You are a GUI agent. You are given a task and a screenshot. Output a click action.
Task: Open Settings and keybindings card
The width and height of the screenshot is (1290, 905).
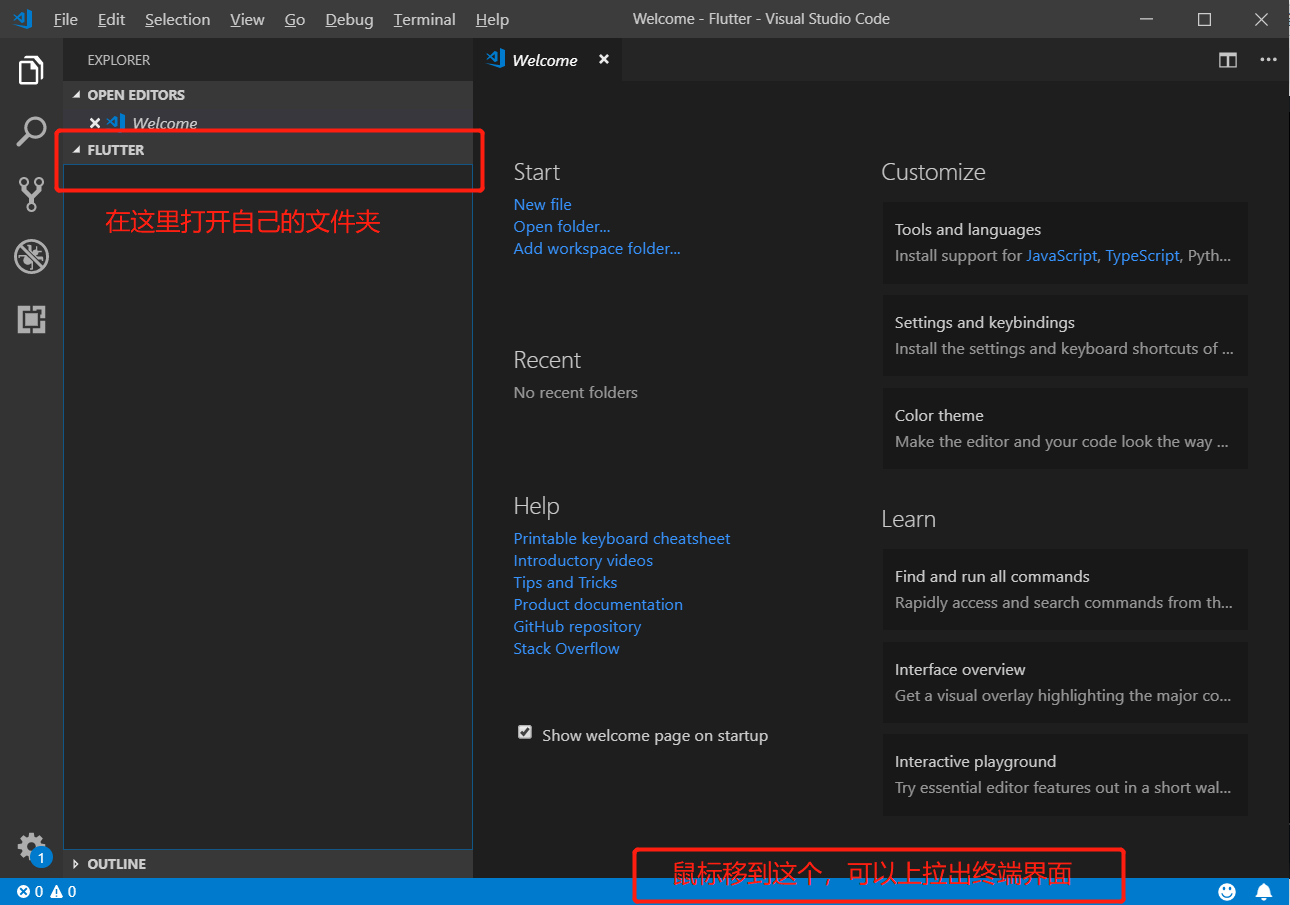[1065, 335]
